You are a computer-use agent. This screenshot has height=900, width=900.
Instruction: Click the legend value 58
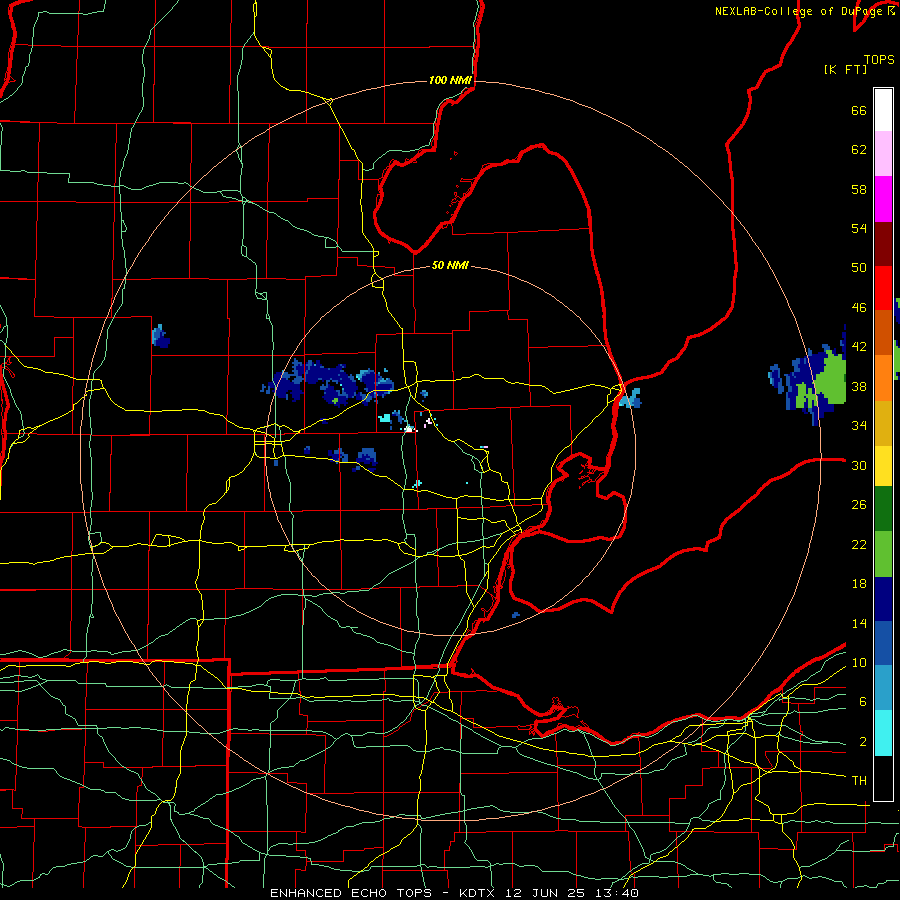pos(859,189)
